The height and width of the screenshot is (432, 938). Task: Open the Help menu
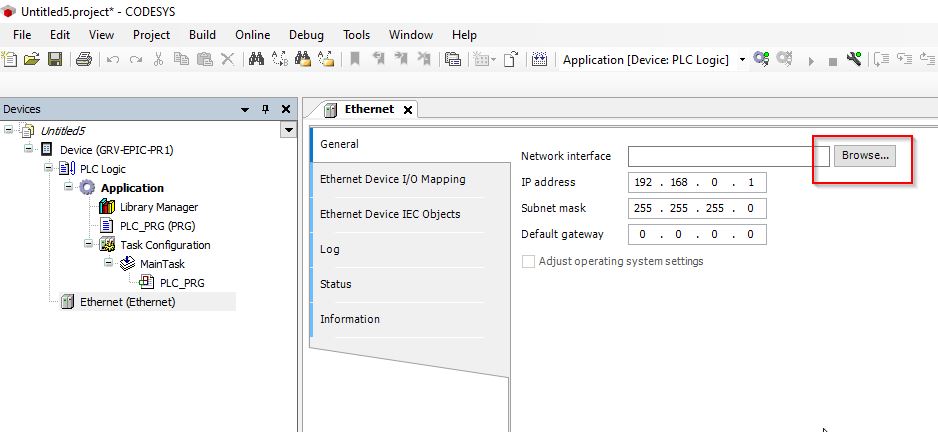[x=464, y=35]
